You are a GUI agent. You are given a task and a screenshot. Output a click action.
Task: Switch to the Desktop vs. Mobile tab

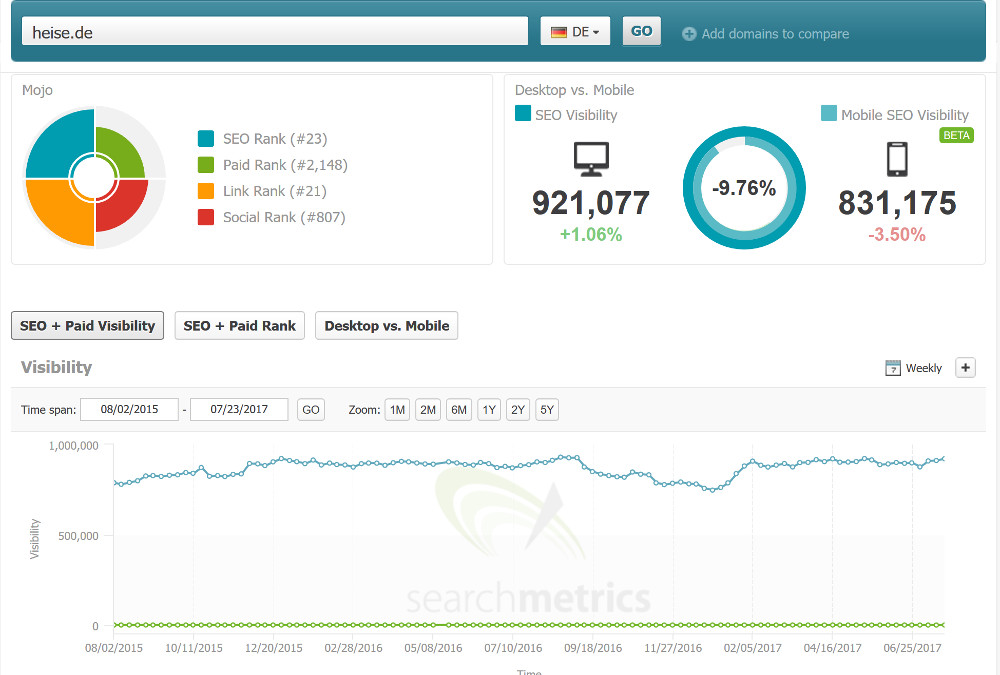click(x=386, y=325)
